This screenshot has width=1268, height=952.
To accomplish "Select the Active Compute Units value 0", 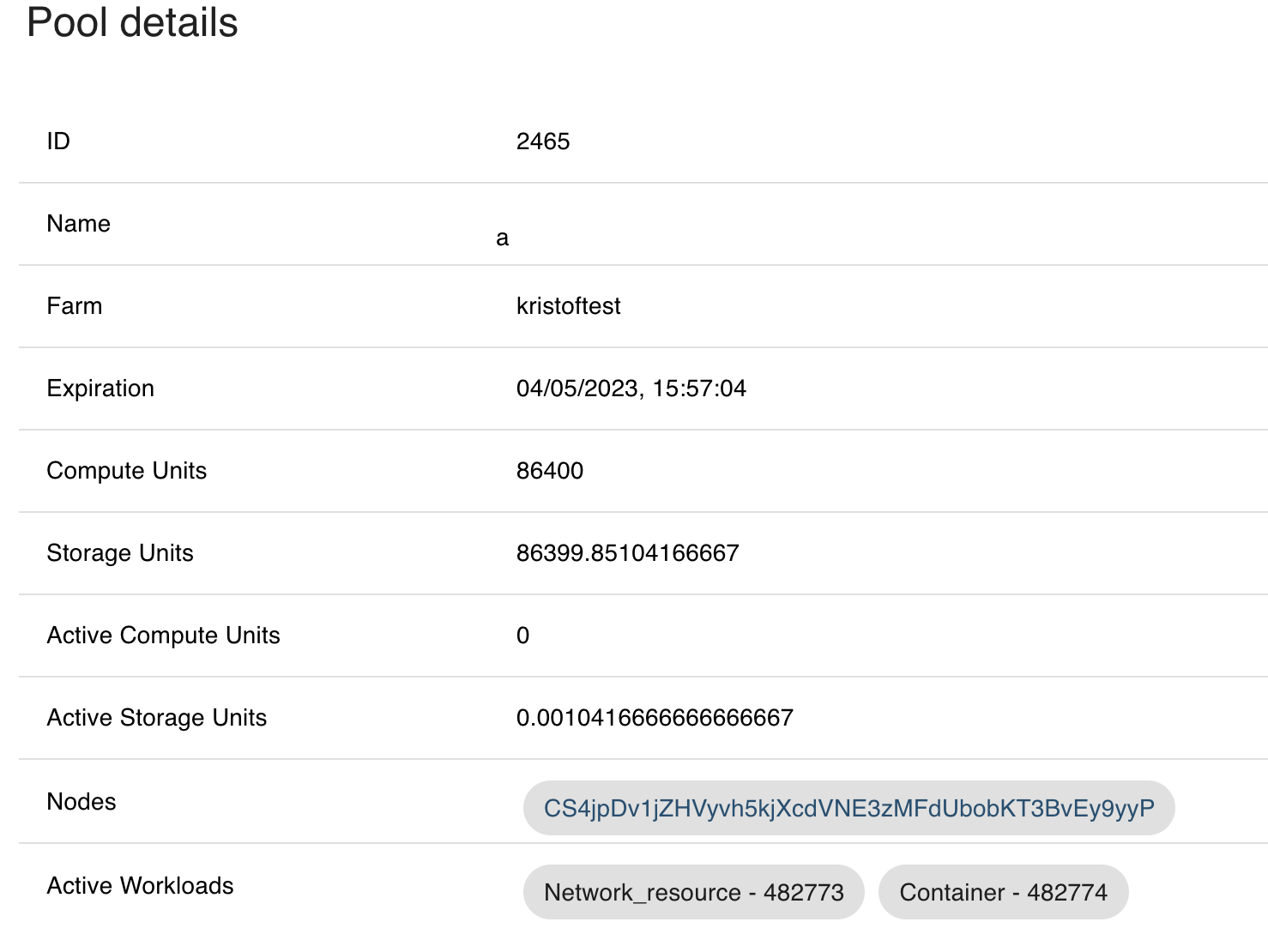I will tap(522, 636).
